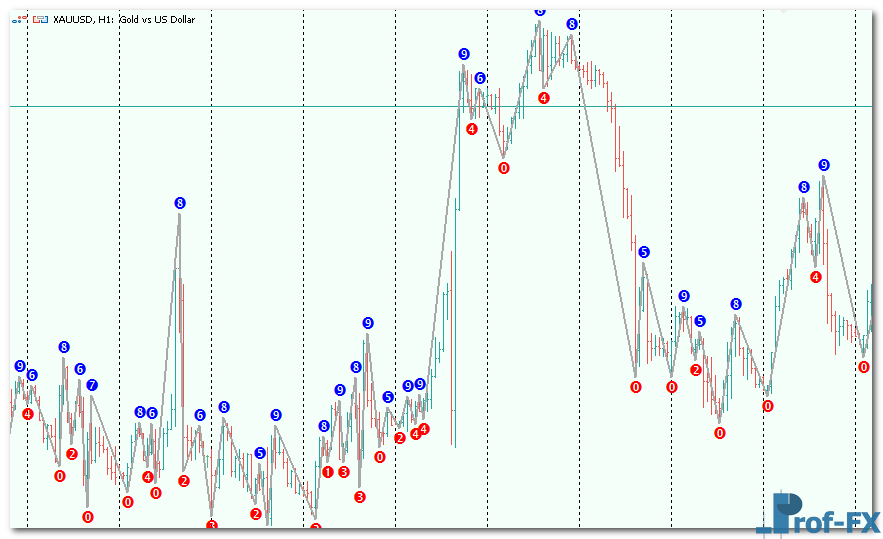Click the rightmost blue 9 marker

pos(824,165)
